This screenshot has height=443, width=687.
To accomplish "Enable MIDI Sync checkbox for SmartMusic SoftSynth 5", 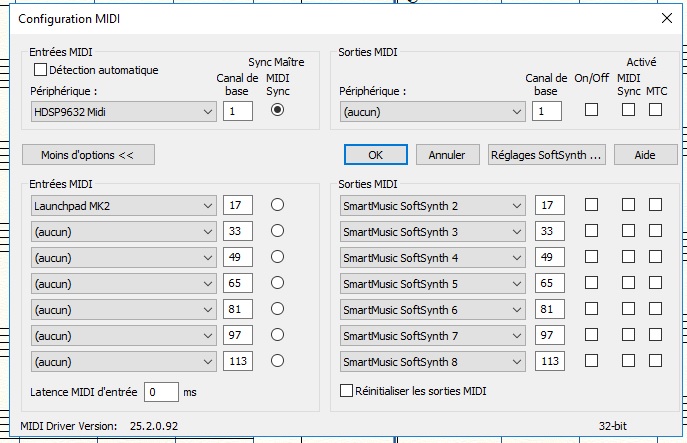I will point(628,283).
